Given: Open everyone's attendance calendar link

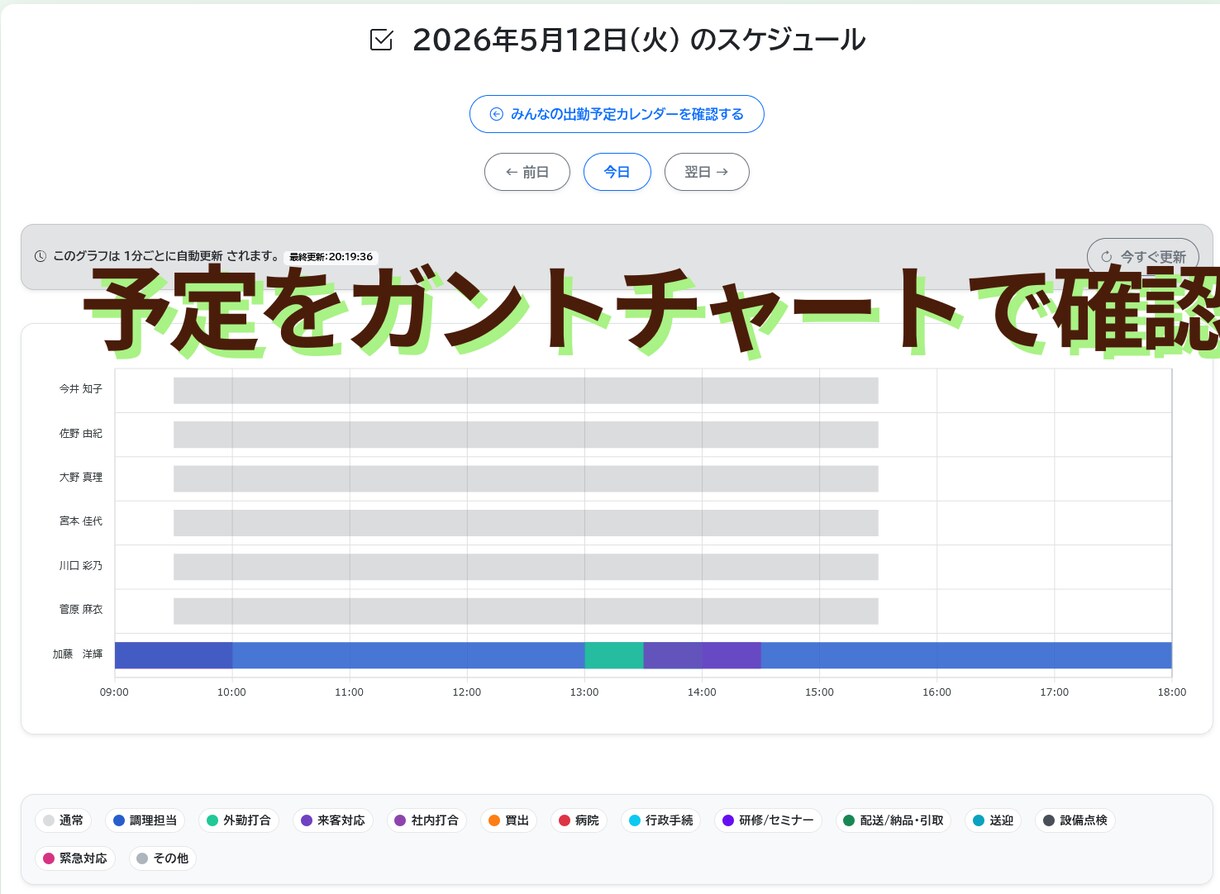Looking at the screenshot, I should [616, 114].
